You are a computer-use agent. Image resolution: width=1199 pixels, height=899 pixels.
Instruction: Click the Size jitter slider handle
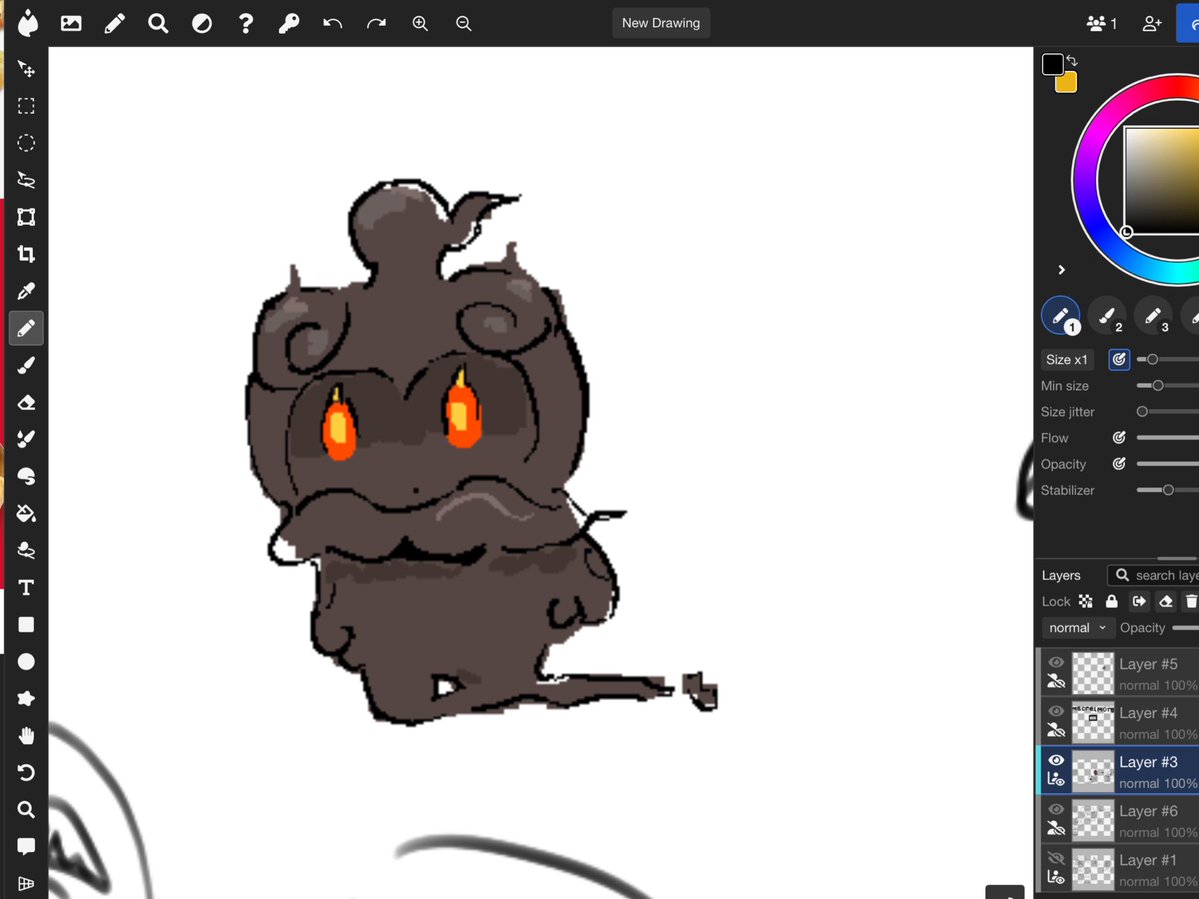[x=1142, y=411]
